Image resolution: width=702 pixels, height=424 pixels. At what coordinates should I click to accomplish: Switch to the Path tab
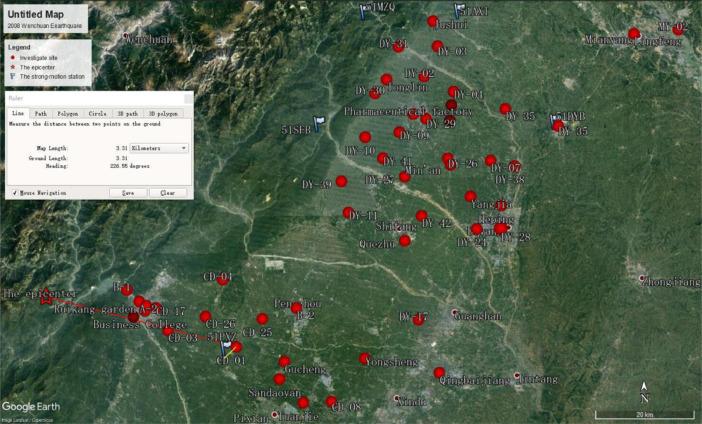tap(41, 114)
